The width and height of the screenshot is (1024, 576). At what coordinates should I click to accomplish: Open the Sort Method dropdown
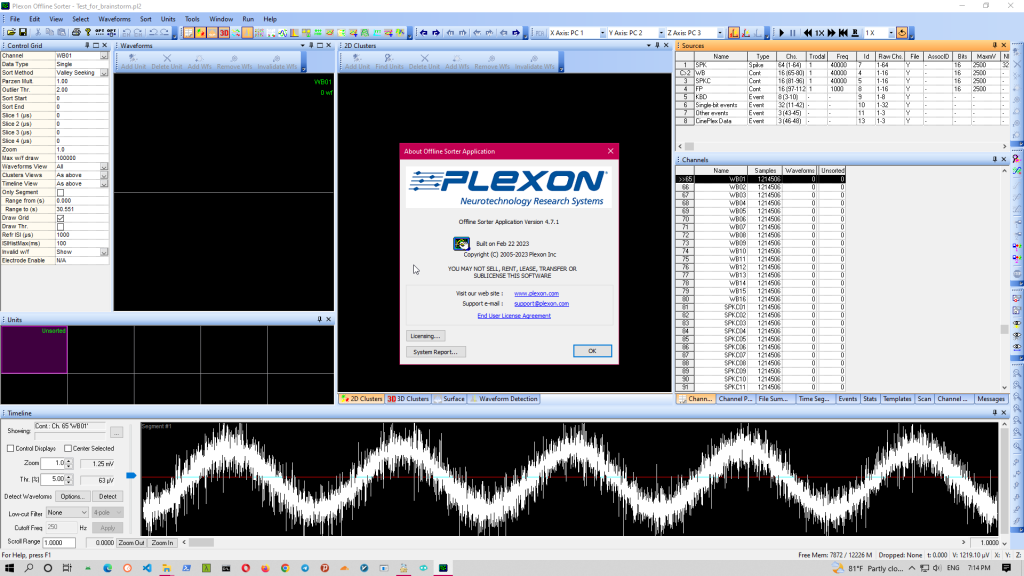click(x=104, y=72)
